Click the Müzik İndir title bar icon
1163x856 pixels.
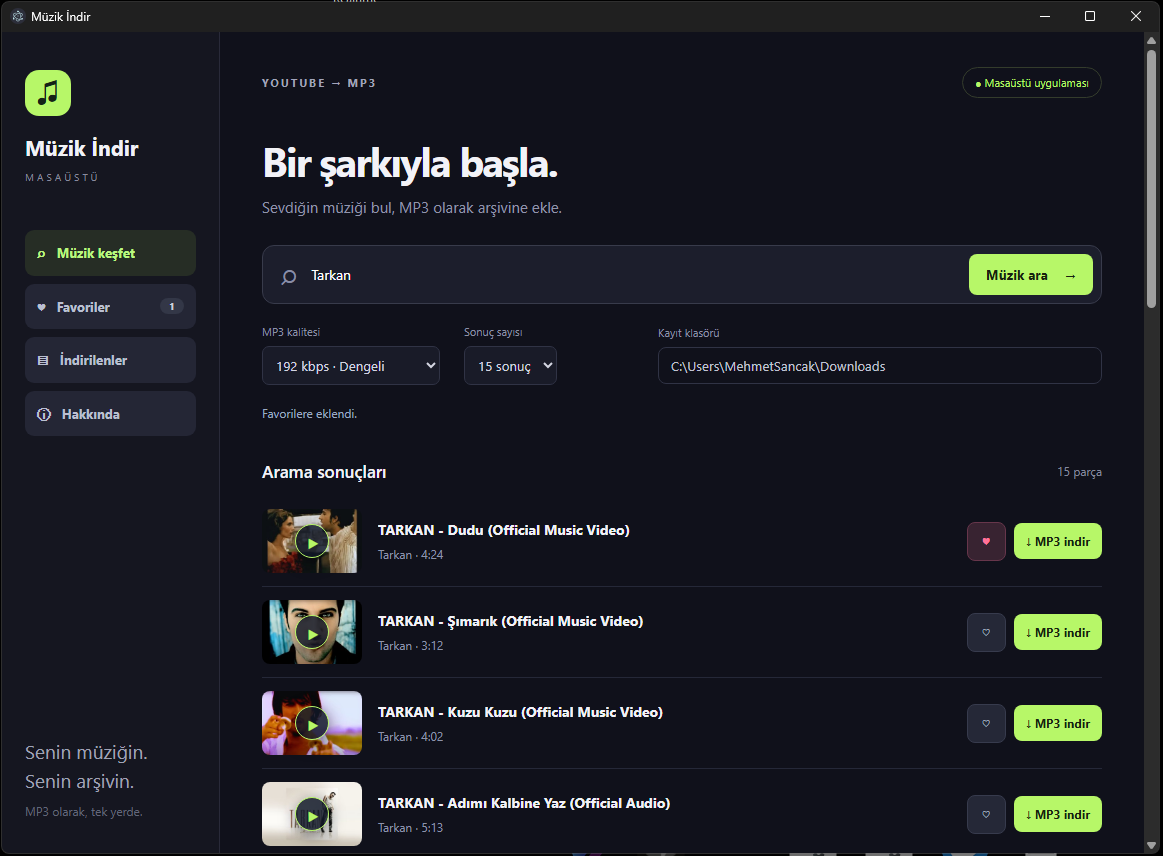point(18,16)
